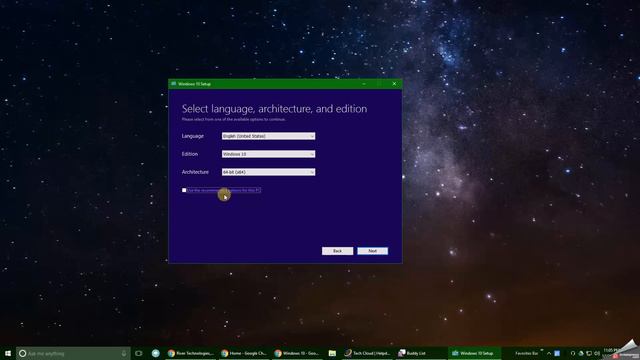Click the headset tray icon
This screenshot has height=360, width=640.
click(573, 353)
